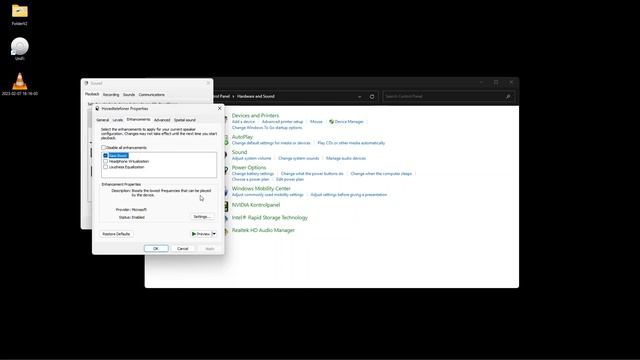Viewport: 640px width, 360px height.
Task: Uncheck the Bass Boost enhancement
Action: 105,156
